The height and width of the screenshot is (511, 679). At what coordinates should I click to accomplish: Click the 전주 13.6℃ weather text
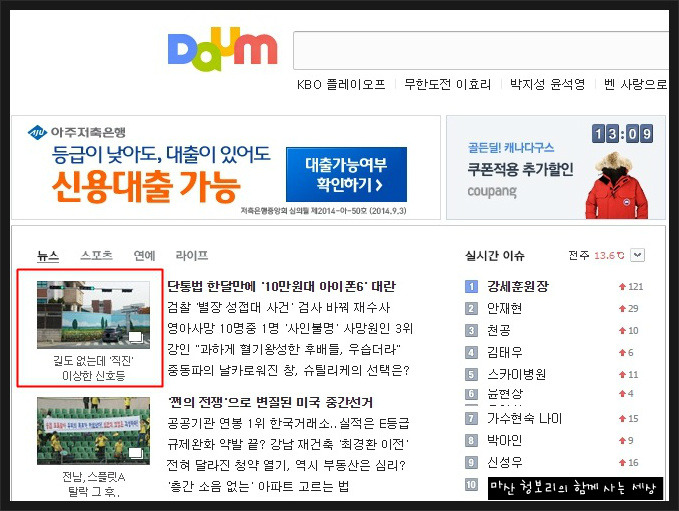[x=596, y=256]
